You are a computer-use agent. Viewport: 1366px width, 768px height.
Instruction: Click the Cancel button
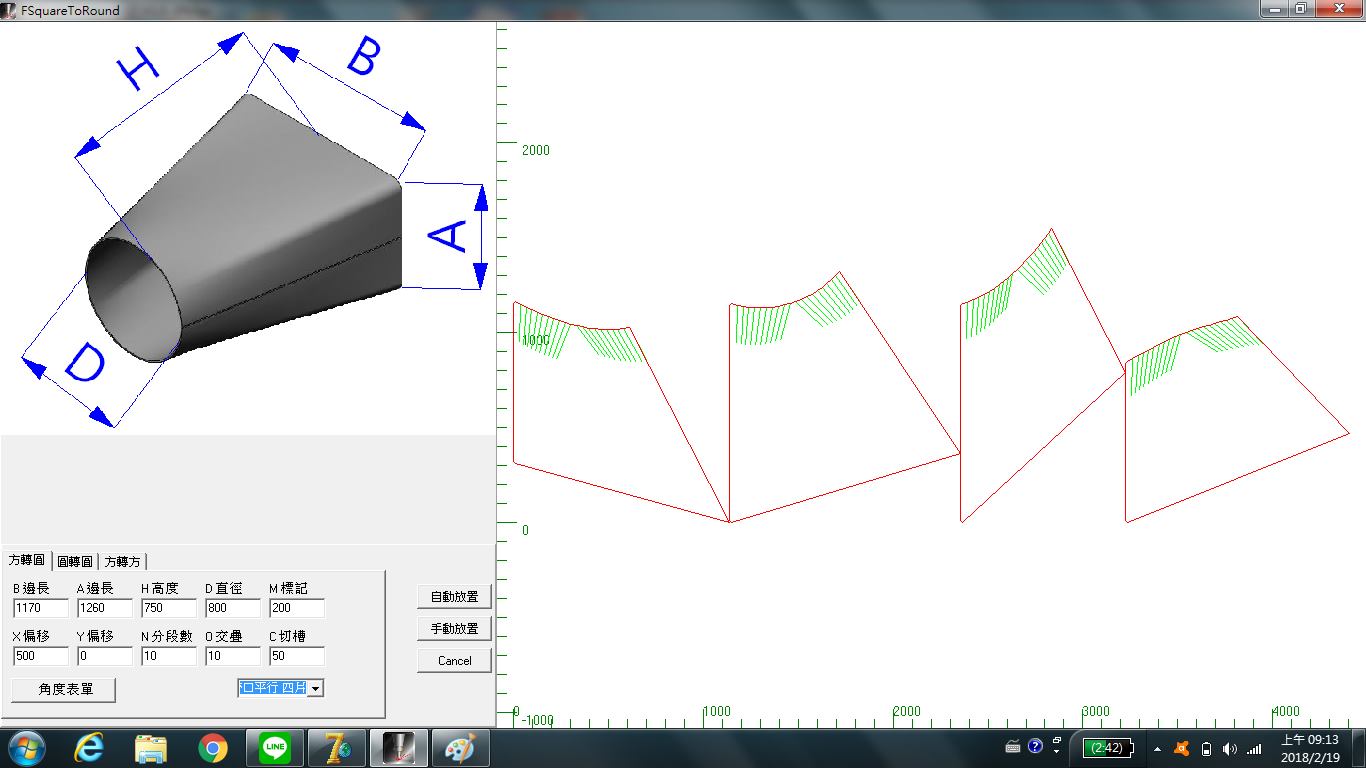[454, 661]
